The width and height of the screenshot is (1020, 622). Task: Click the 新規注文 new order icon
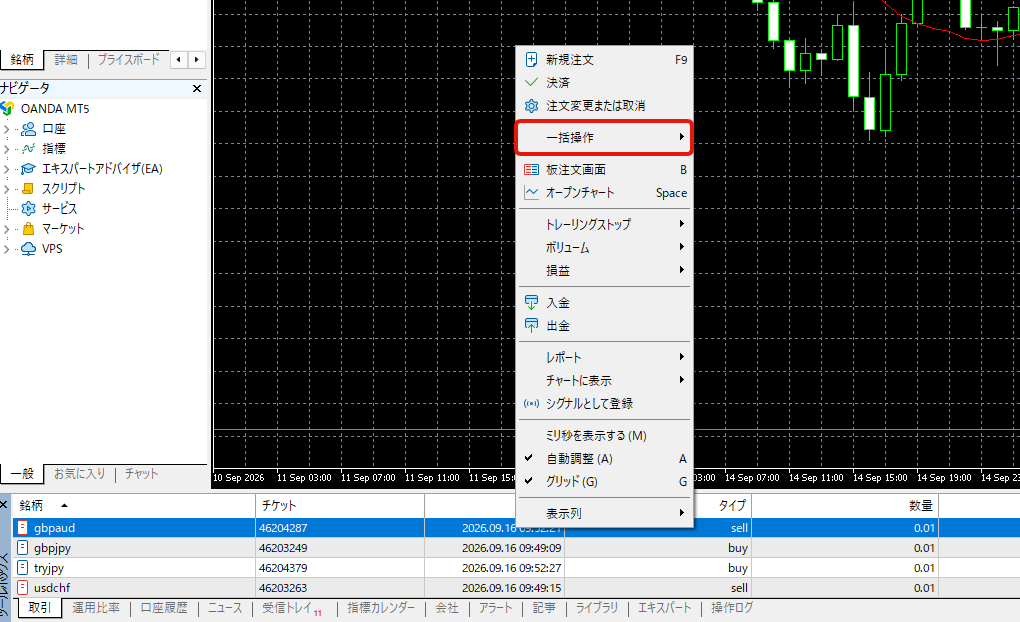(531, 60)
